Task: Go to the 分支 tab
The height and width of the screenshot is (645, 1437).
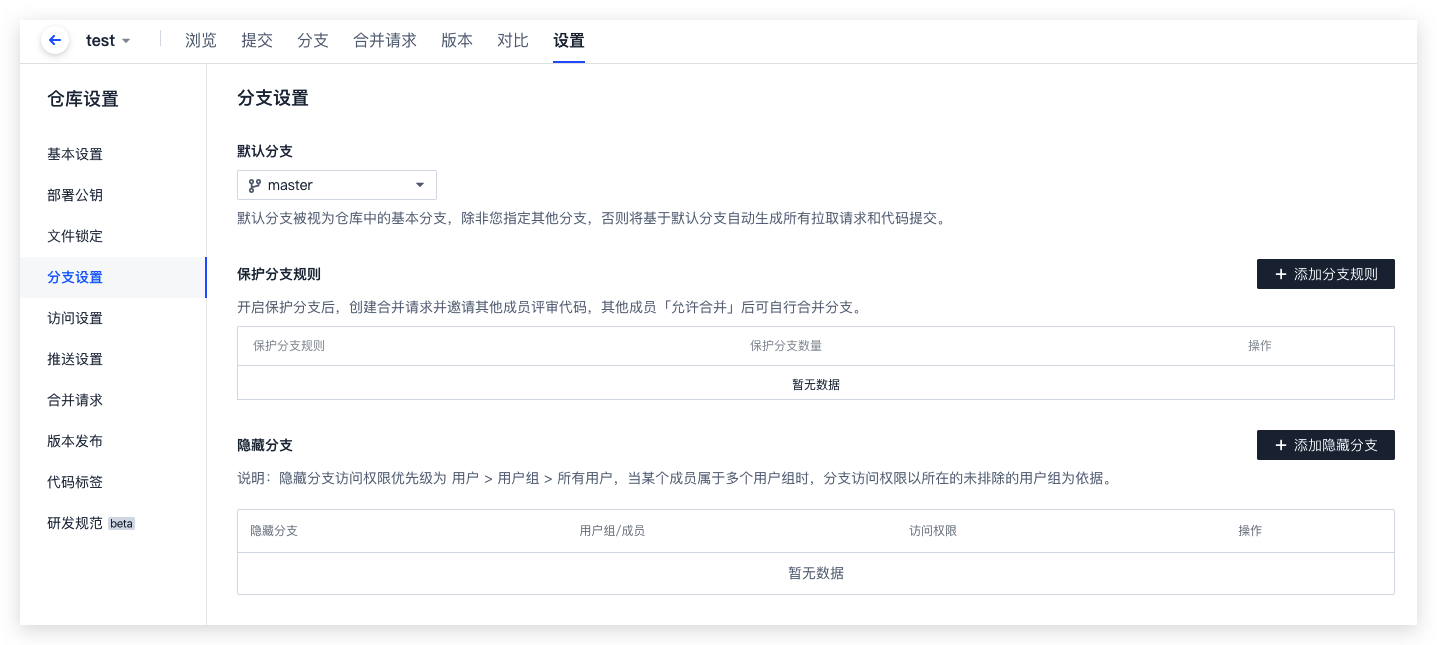Action: tap(313, 41)
